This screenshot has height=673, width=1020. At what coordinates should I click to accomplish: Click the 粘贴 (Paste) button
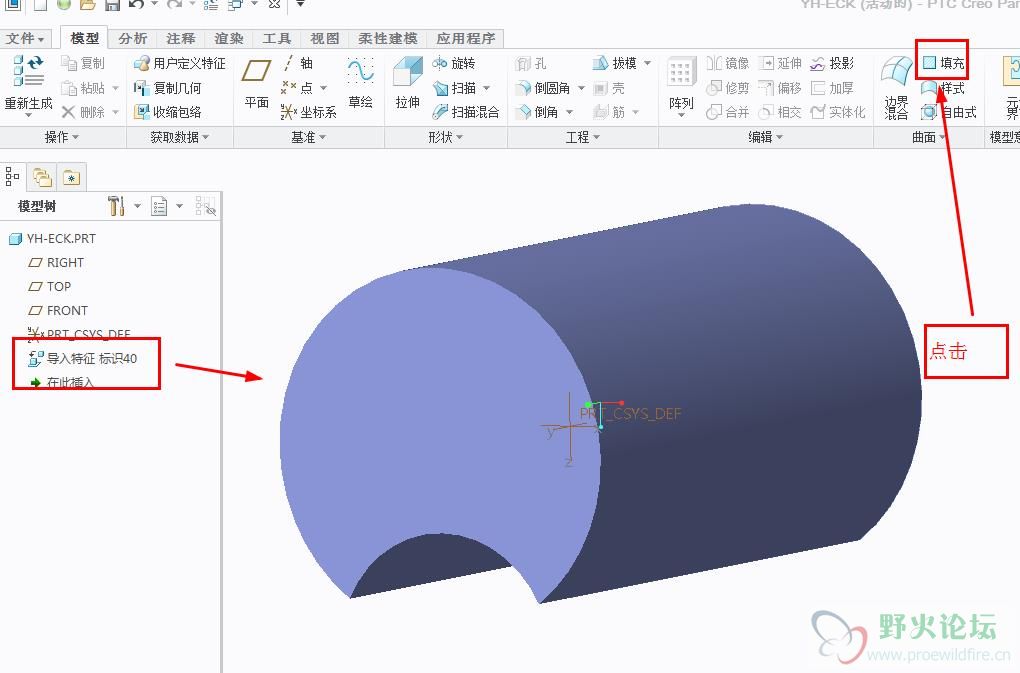(83, 88)
